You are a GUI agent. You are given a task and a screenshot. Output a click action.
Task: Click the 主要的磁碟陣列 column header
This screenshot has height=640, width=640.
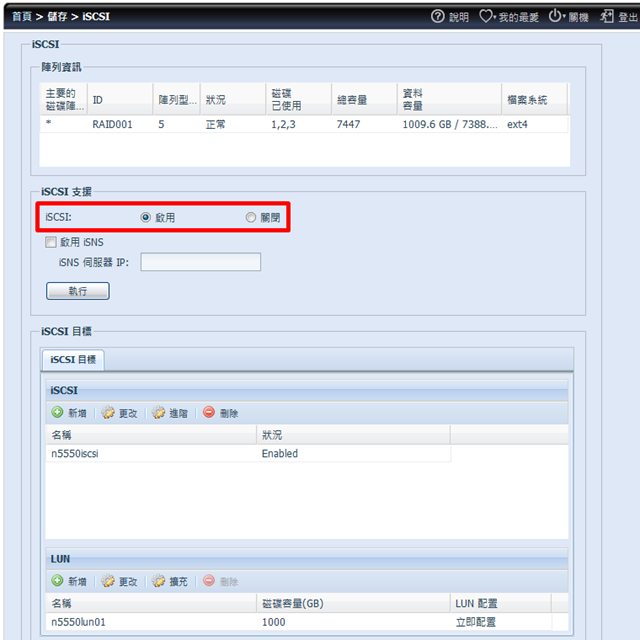[64, 99]
